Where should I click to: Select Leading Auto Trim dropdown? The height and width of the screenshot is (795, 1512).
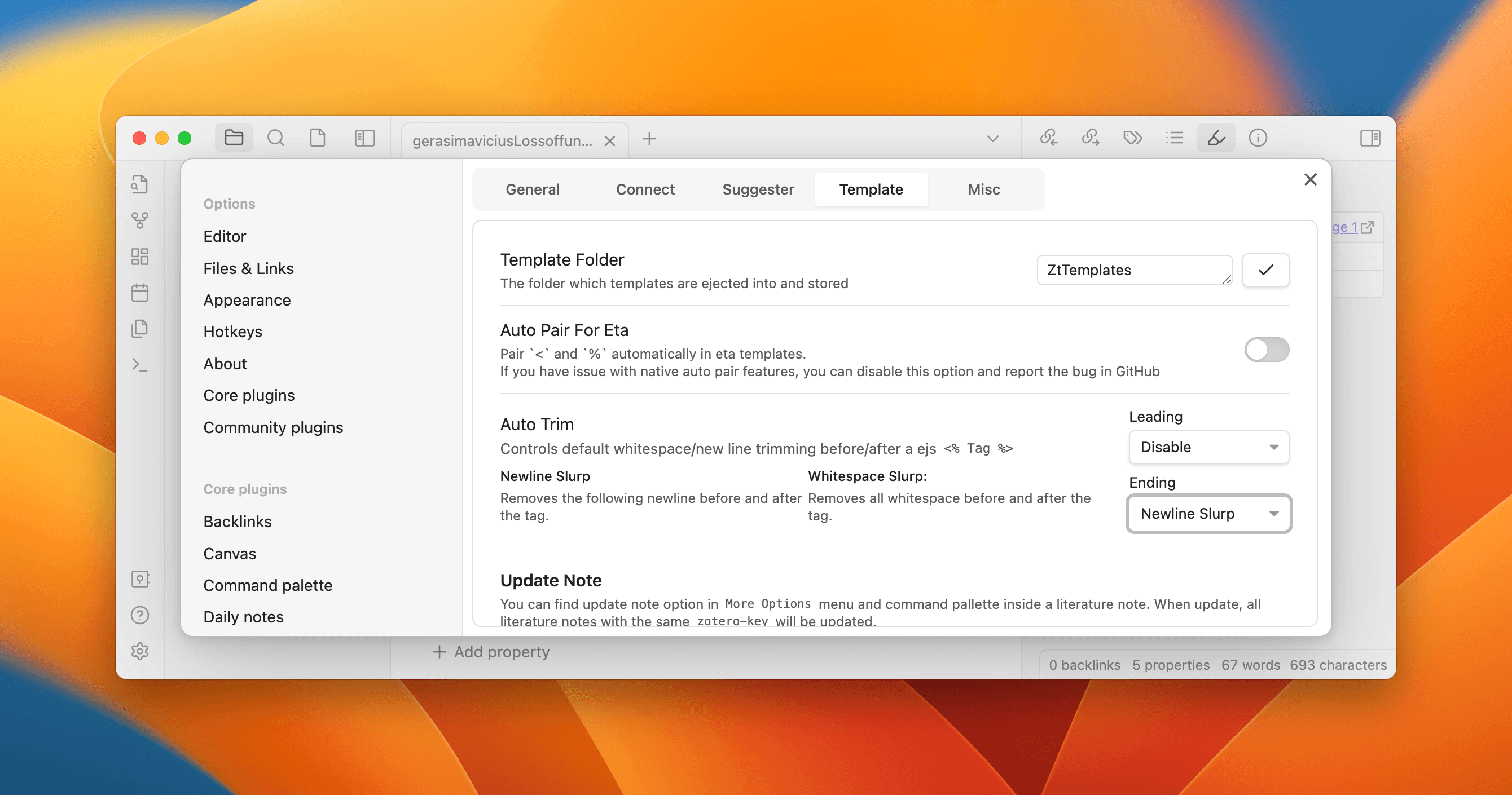tap(1208, 447)
